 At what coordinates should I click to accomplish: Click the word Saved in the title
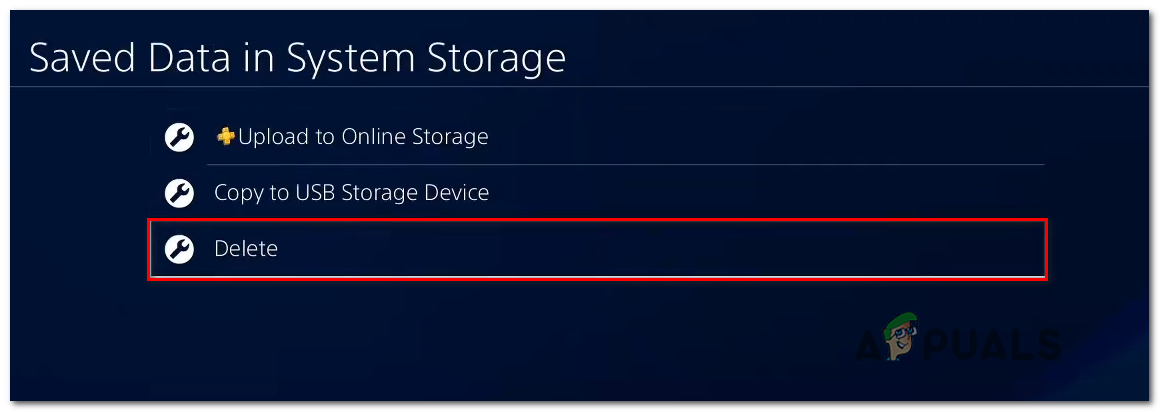tap(83, 59)
